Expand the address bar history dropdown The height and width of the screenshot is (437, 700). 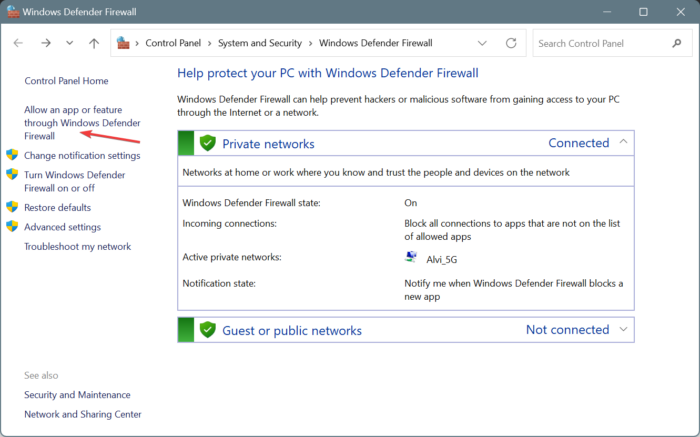tap(482, 43)
